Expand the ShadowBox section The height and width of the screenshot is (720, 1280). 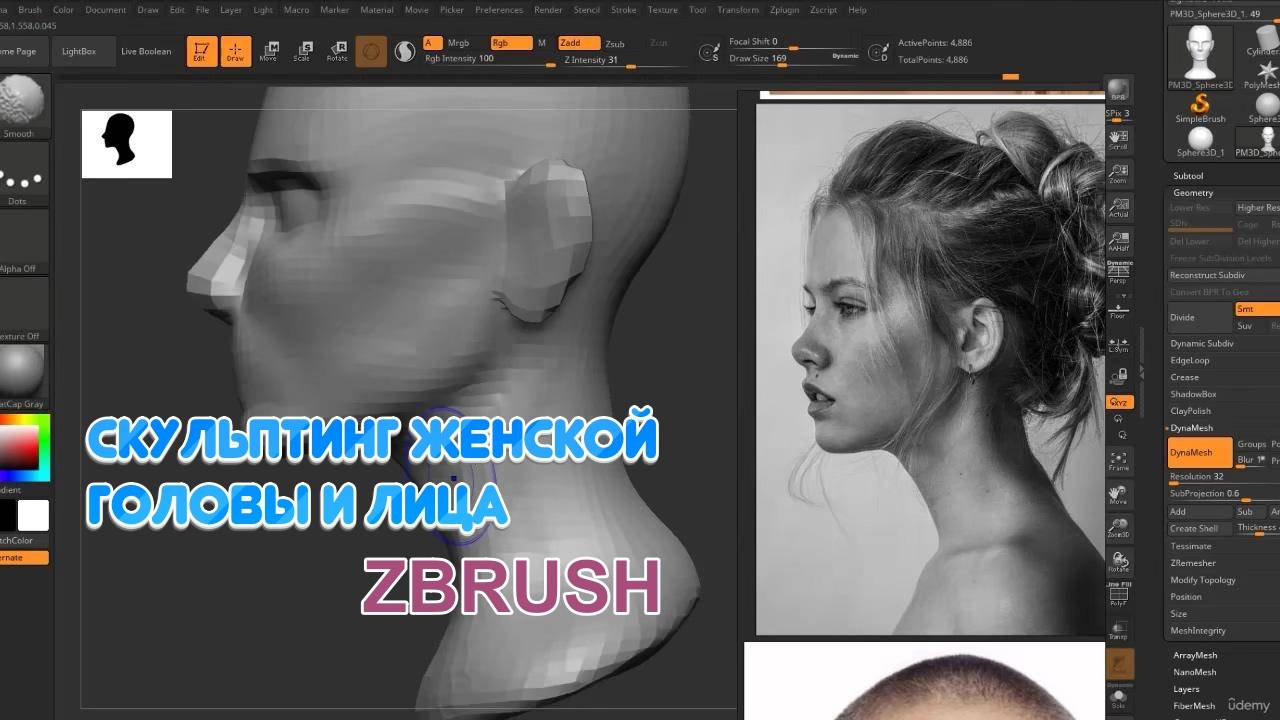coord(1194,394)
